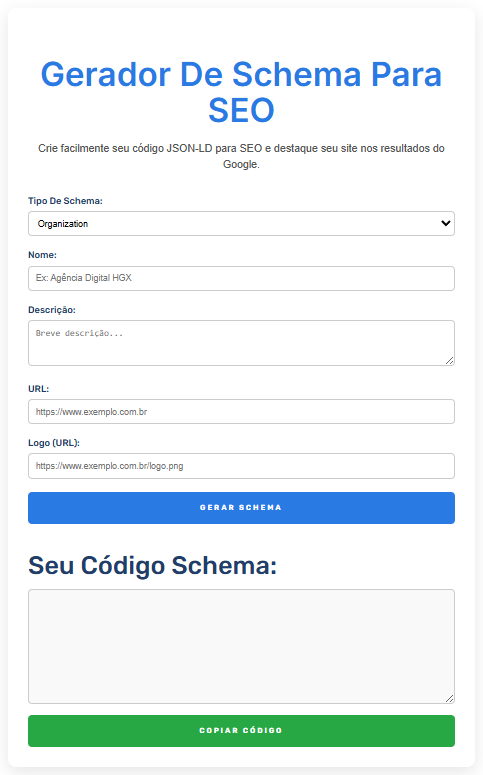Click the Gerar Schema button
The image size is (483, 775).
tap(241, 508)
